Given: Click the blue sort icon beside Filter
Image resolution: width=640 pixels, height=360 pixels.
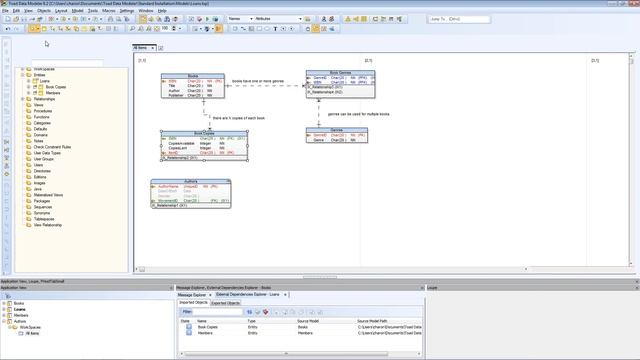Looking at the screenshot, I should (x=249, y=312).
